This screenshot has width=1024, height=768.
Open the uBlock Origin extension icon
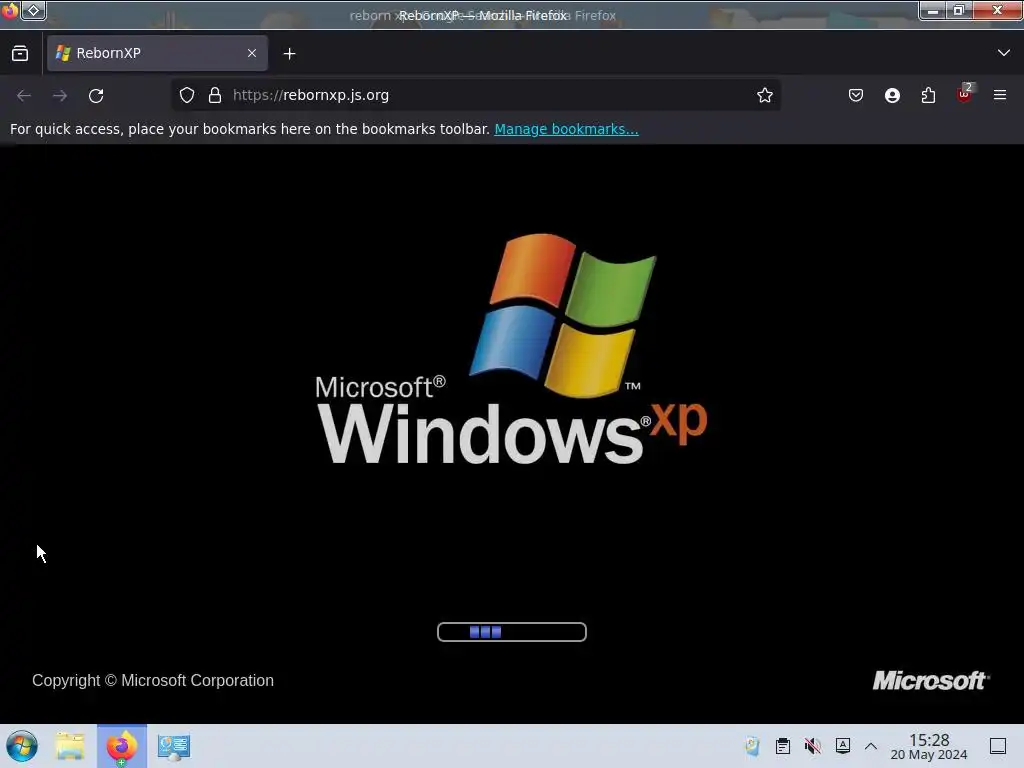click(965, 94)
